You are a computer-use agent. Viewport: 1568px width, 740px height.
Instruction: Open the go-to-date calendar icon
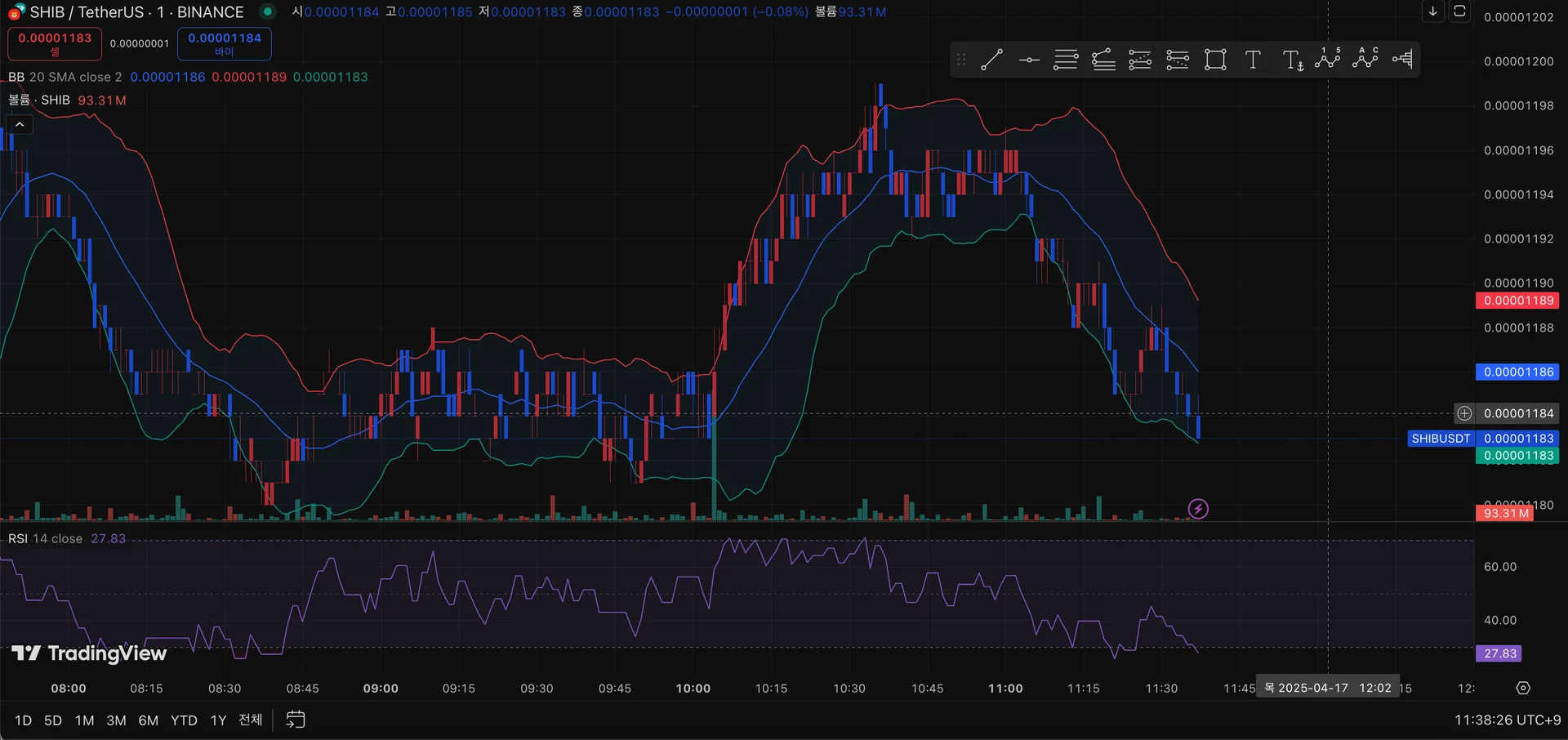(x=295, y=720)
